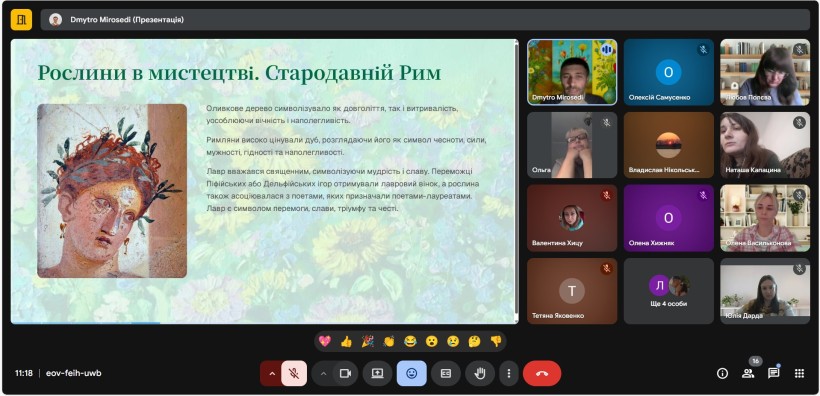Send the thumbs up reaction
Image resolution: width=820 pixels, height=396 pixels.
(x=346, y=342)
